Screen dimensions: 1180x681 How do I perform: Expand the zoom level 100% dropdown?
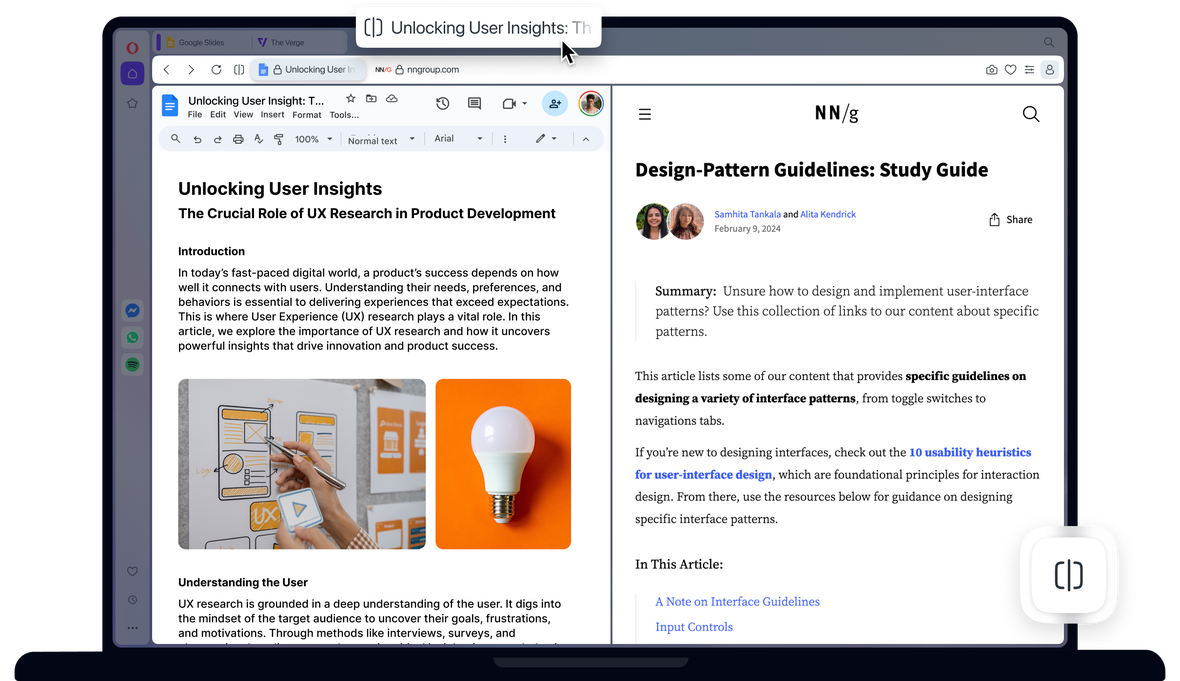click(x=312, y=138)
